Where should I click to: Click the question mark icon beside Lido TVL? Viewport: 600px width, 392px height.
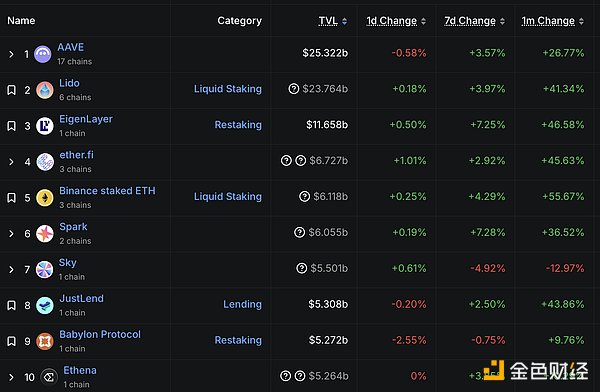tap(293, 89)
